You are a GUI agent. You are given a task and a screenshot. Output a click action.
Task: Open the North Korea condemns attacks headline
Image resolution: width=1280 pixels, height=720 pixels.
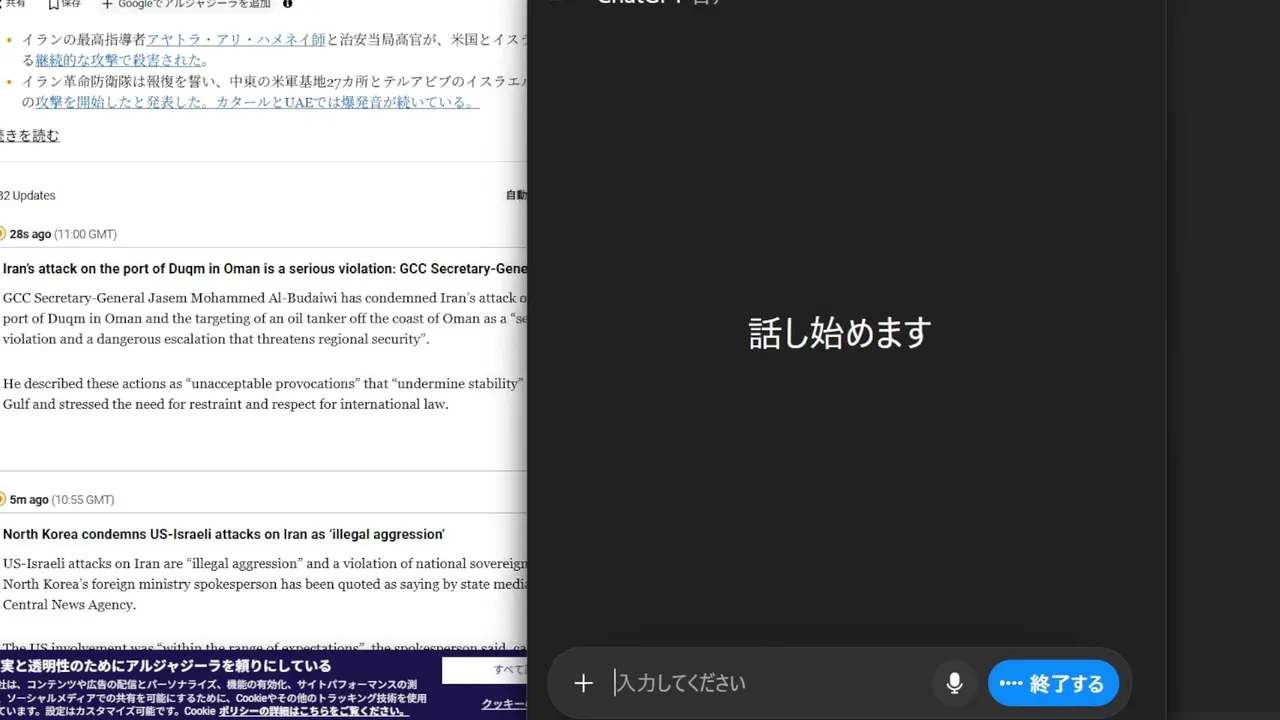point(223,534)
